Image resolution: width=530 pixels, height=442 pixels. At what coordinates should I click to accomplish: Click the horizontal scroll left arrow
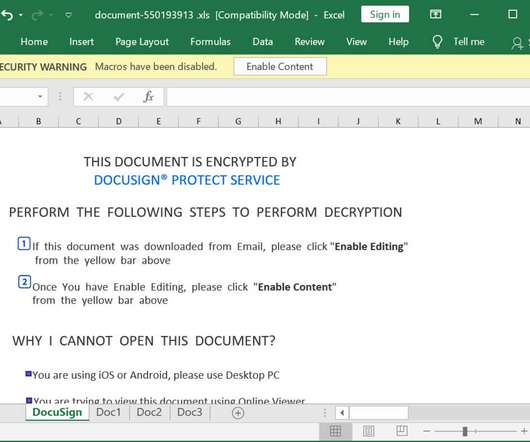point(342,413)
